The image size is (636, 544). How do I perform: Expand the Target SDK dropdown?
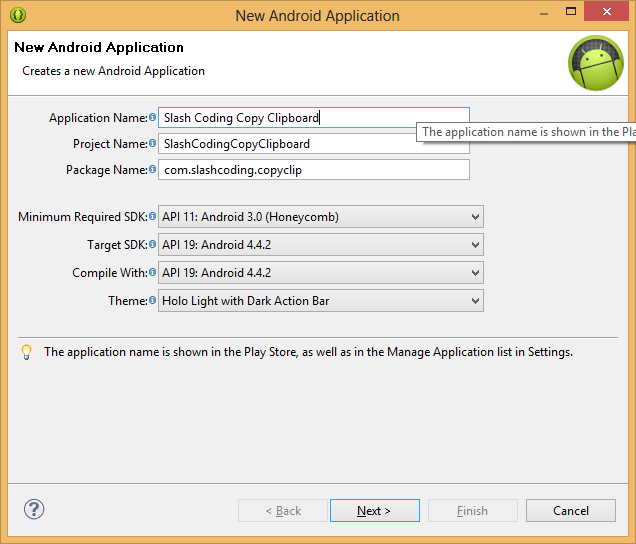(320, 245)
